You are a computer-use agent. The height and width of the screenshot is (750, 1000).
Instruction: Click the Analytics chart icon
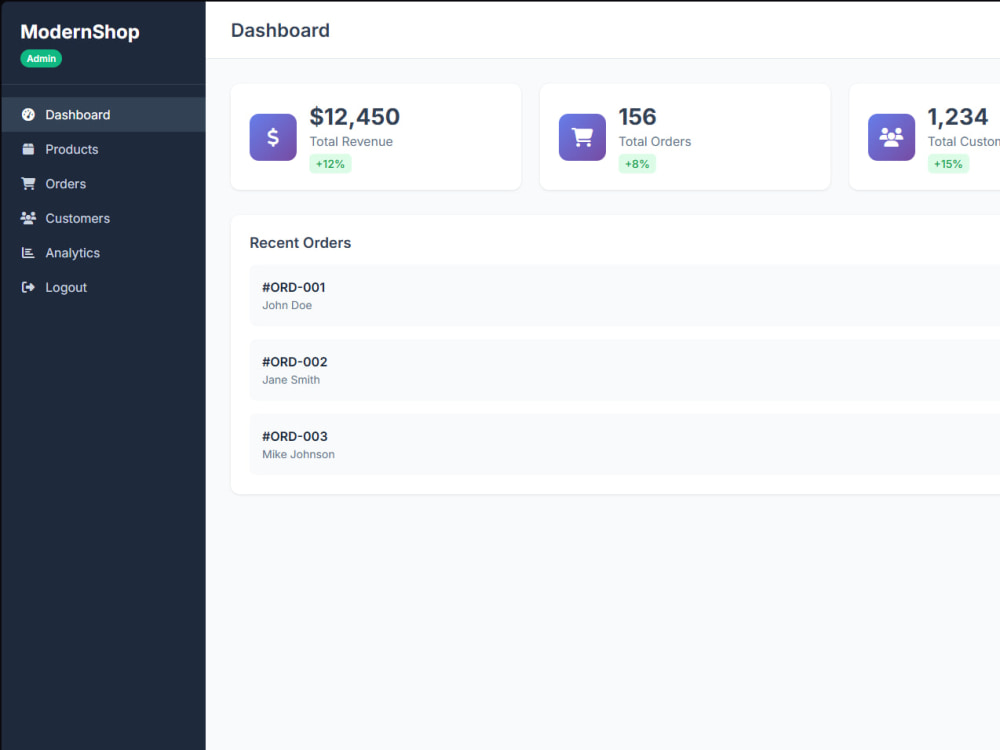pos(28,253)
